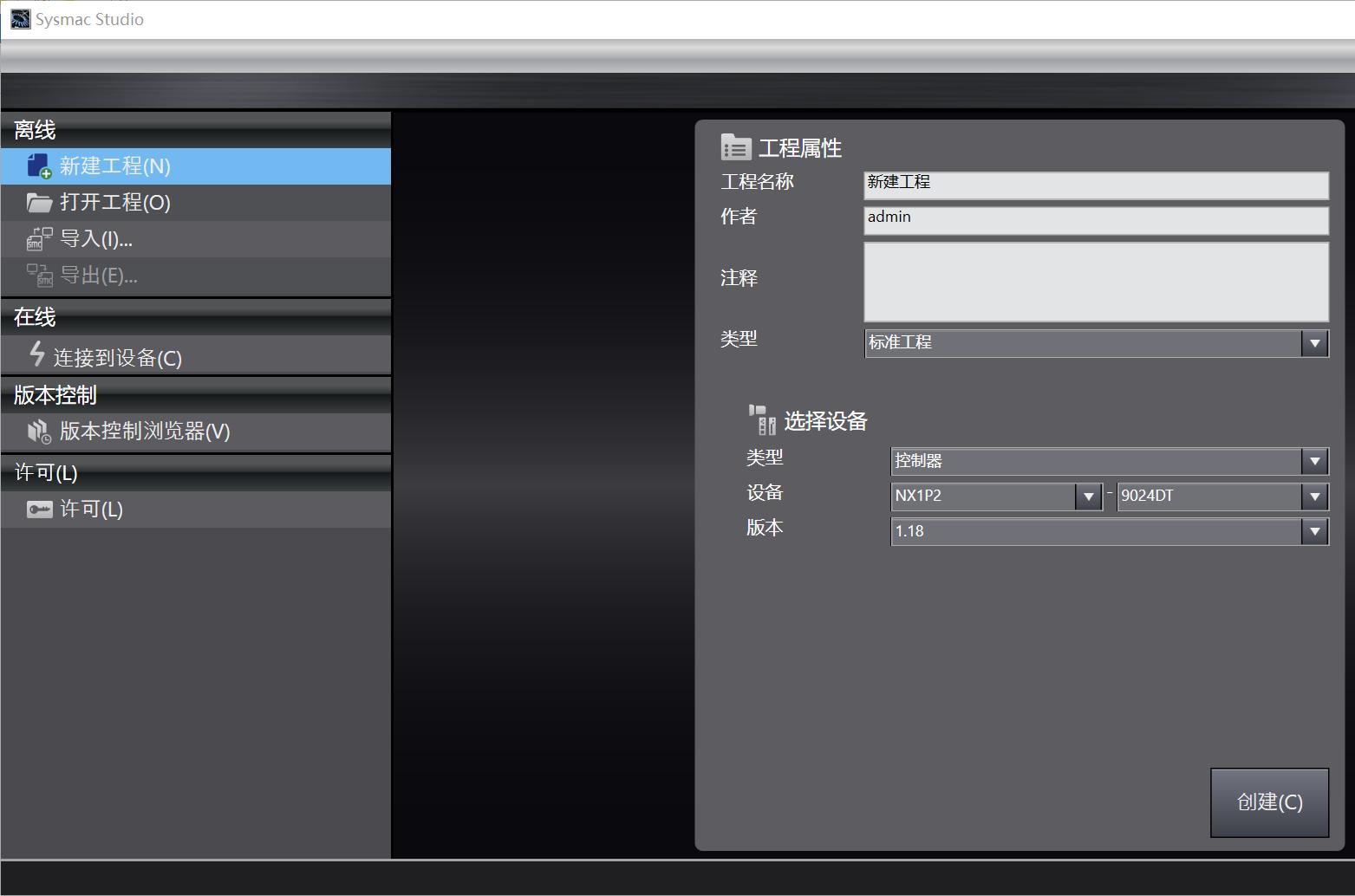Screen dimensions: 1355x896
Task: Click the 工程属性 header icon
Action: pyautogui.click(x=736, y=147)
